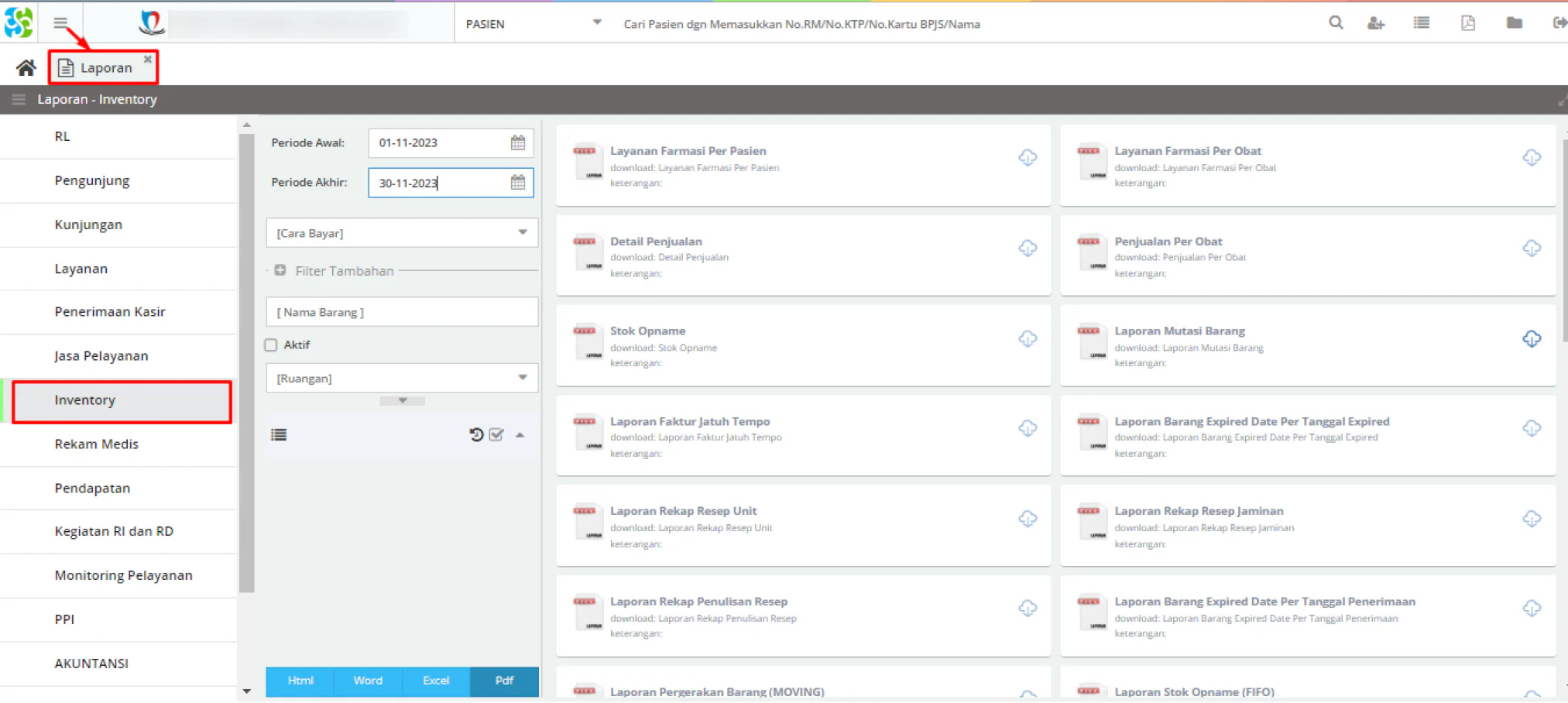The width and height of the screenshot is (1568, 703).
Task: Open the hamburger menu in top bar
Action: [60, 22]
